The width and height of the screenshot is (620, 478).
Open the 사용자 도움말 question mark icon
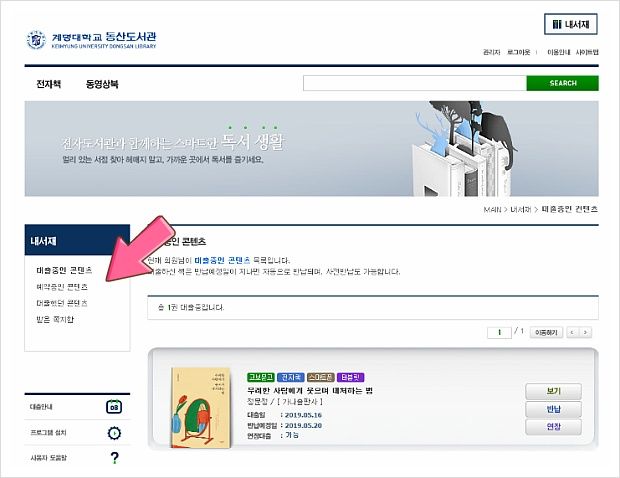(114, 458)
